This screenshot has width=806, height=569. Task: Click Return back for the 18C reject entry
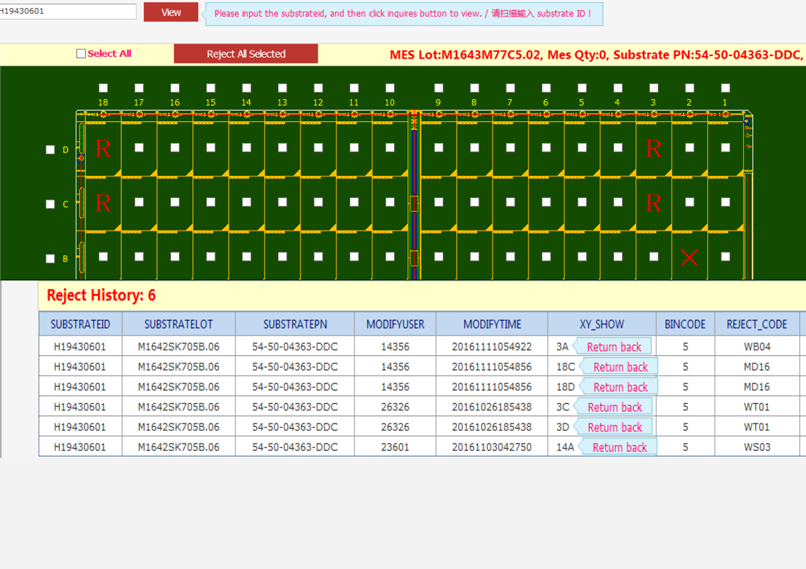[620, 367]
